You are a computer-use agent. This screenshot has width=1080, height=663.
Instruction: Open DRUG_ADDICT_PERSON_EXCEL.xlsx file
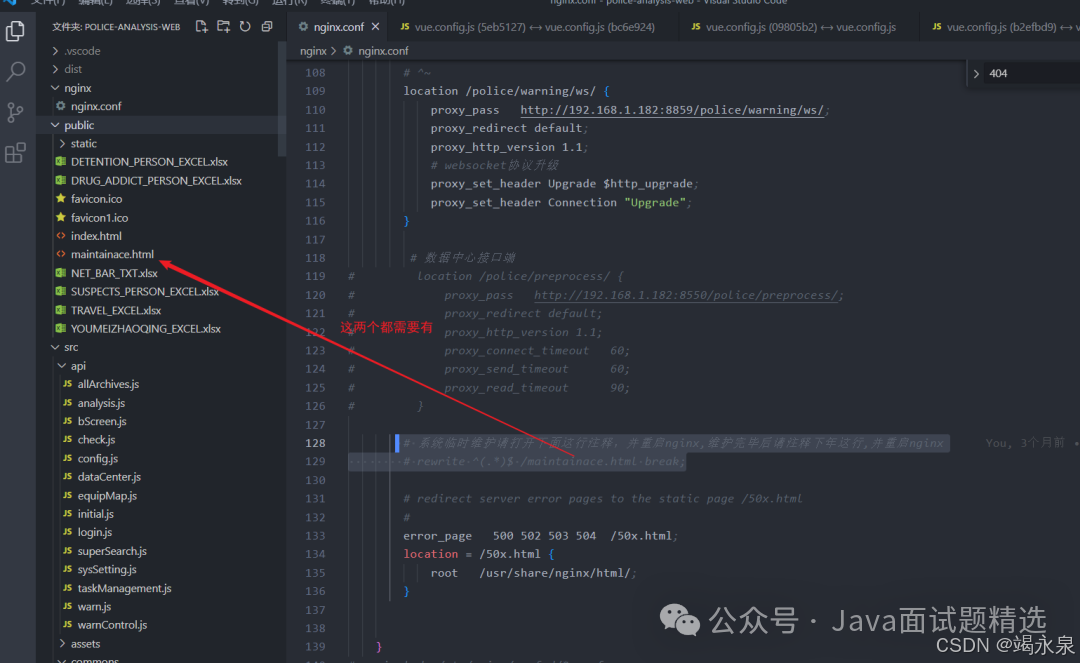156,180
